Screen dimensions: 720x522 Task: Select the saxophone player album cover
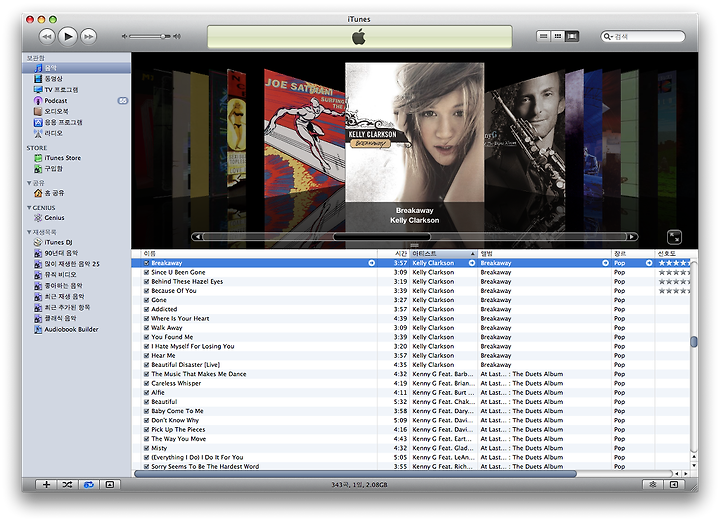pos(525,134)
